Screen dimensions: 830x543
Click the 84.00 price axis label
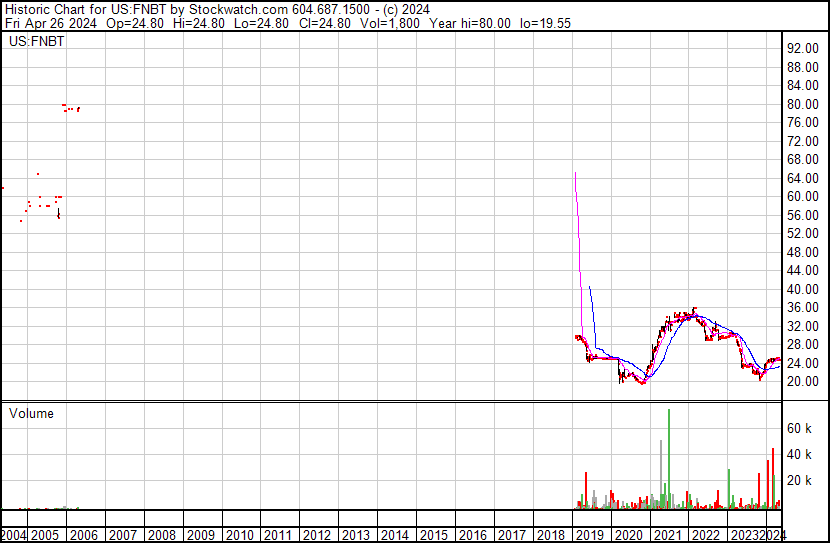click(x=803, y=85)
